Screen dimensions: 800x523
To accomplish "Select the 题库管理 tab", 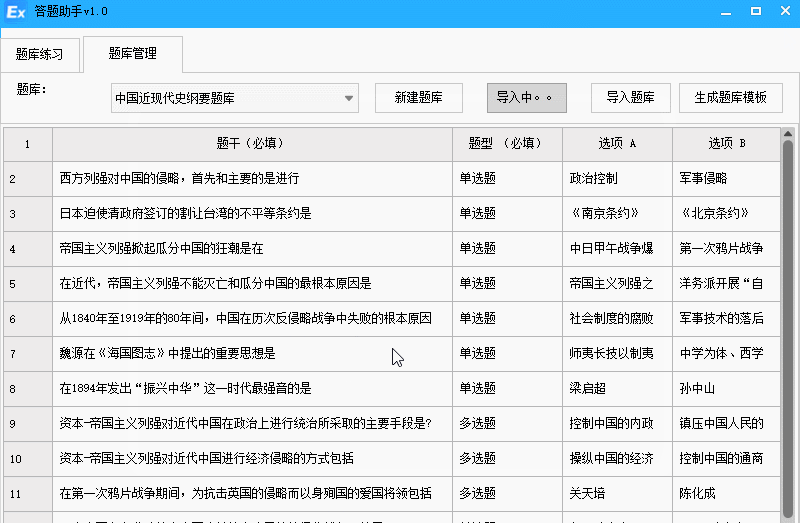I will [x=132, y=53].
